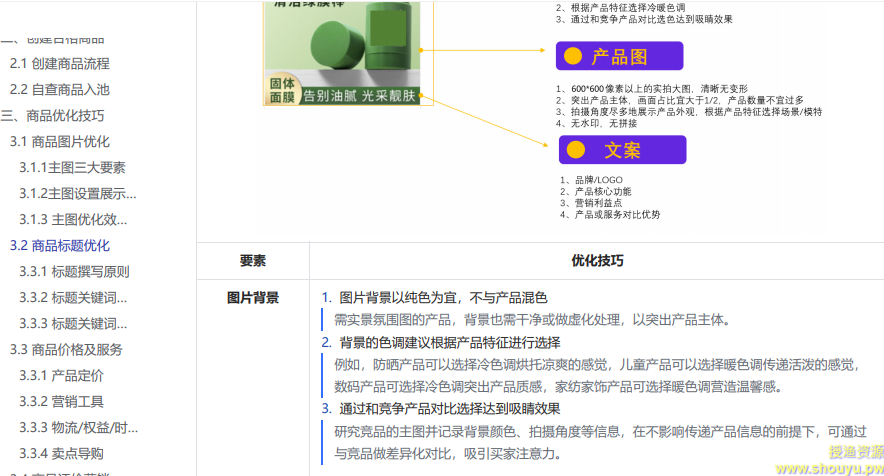Click the line starting 数码产品可选择冷色调
884x476 pixels.
coord(558,386)
